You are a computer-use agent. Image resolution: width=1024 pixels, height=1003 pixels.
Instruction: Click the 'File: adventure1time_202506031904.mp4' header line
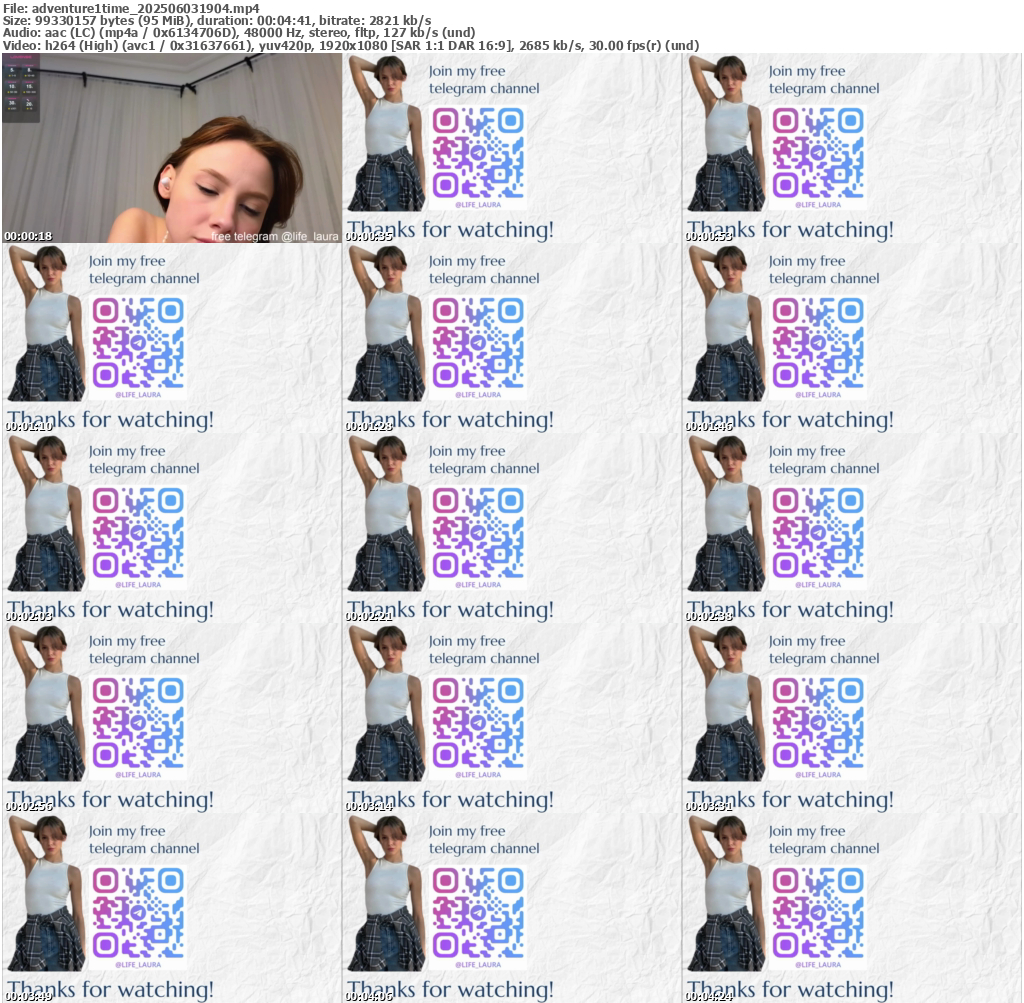pos(131,8)
